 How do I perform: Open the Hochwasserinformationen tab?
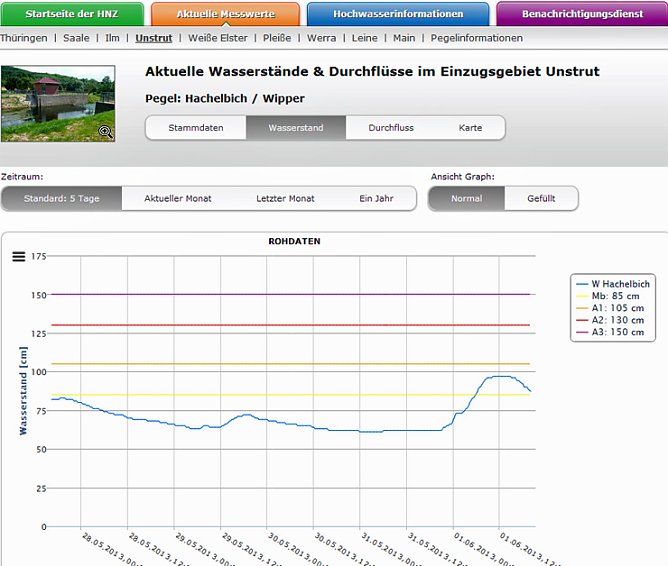click(x=398, y=14)
